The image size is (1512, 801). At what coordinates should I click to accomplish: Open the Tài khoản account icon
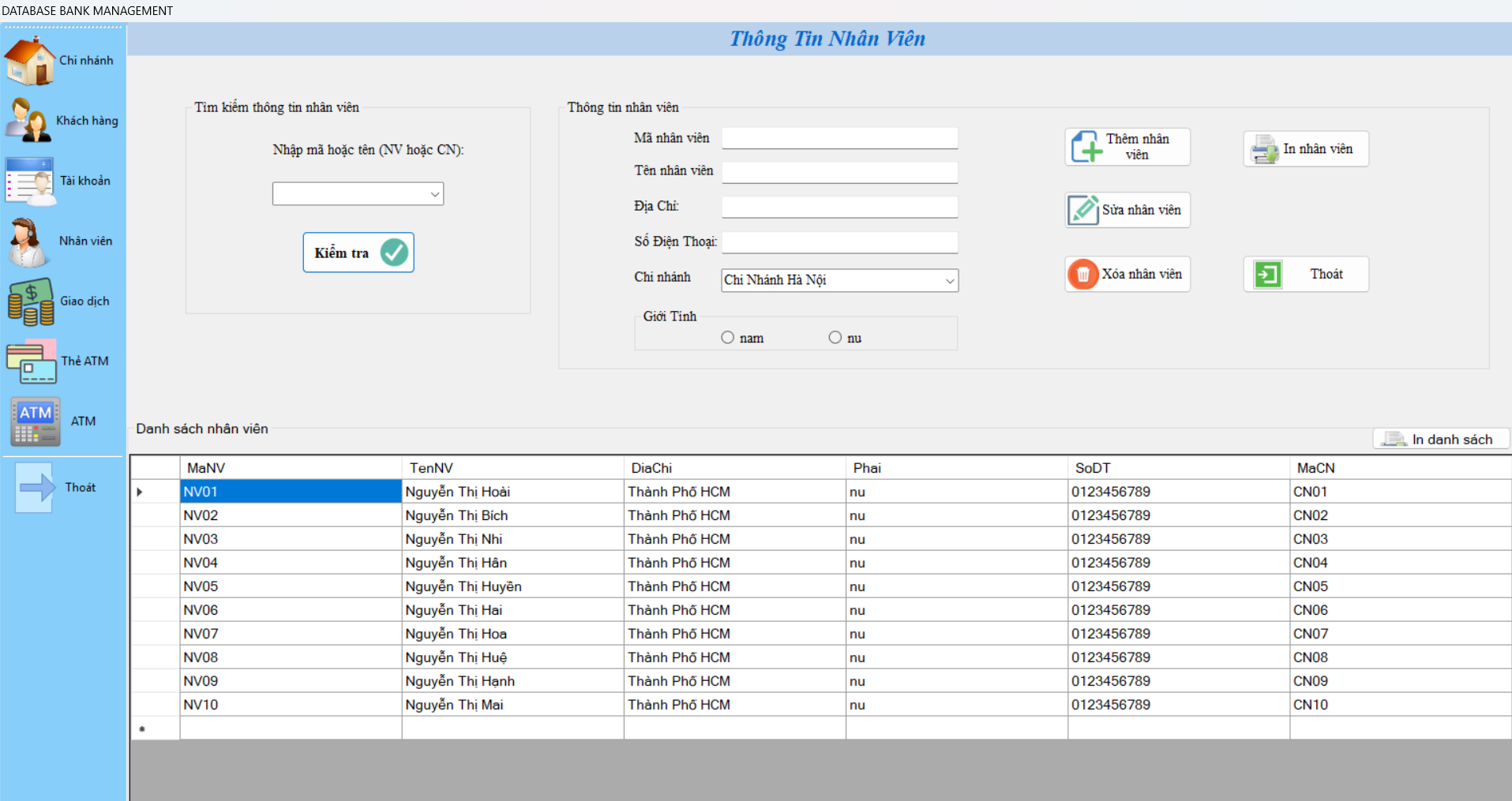(x=30, y=181)
